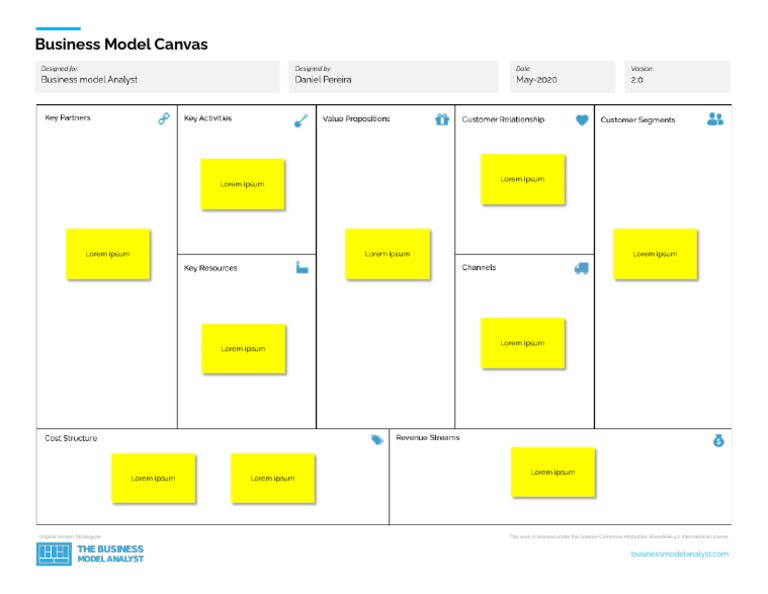Click the Date field showing May-2020
The width and height of the screenshot is (768, 594).
(562, 76)
